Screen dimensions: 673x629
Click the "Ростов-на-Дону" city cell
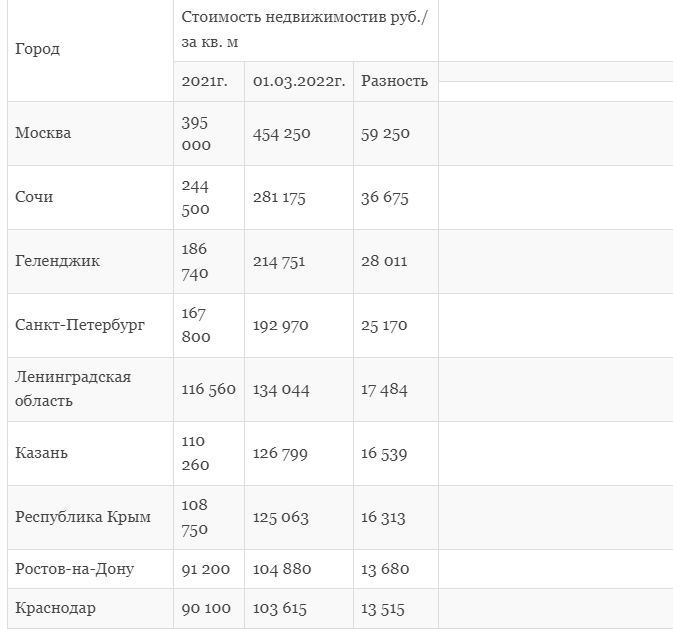click(75, 569)
